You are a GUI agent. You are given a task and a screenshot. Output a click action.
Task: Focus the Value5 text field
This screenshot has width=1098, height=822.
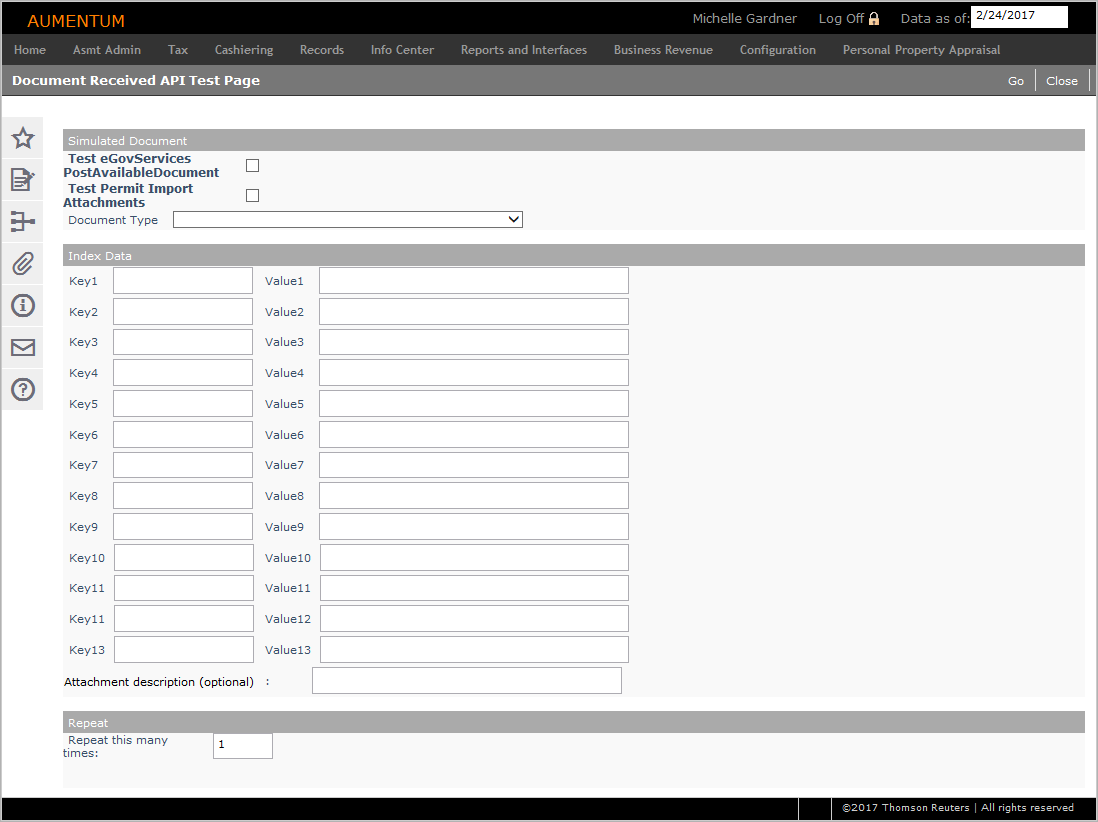tap(473, 404)
